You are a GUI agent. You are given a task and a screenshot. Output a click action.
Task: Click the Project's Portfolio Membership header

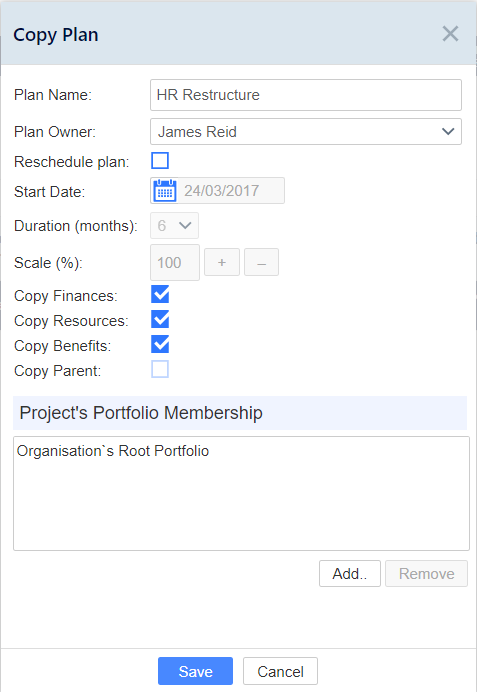[x=240, y=413]
